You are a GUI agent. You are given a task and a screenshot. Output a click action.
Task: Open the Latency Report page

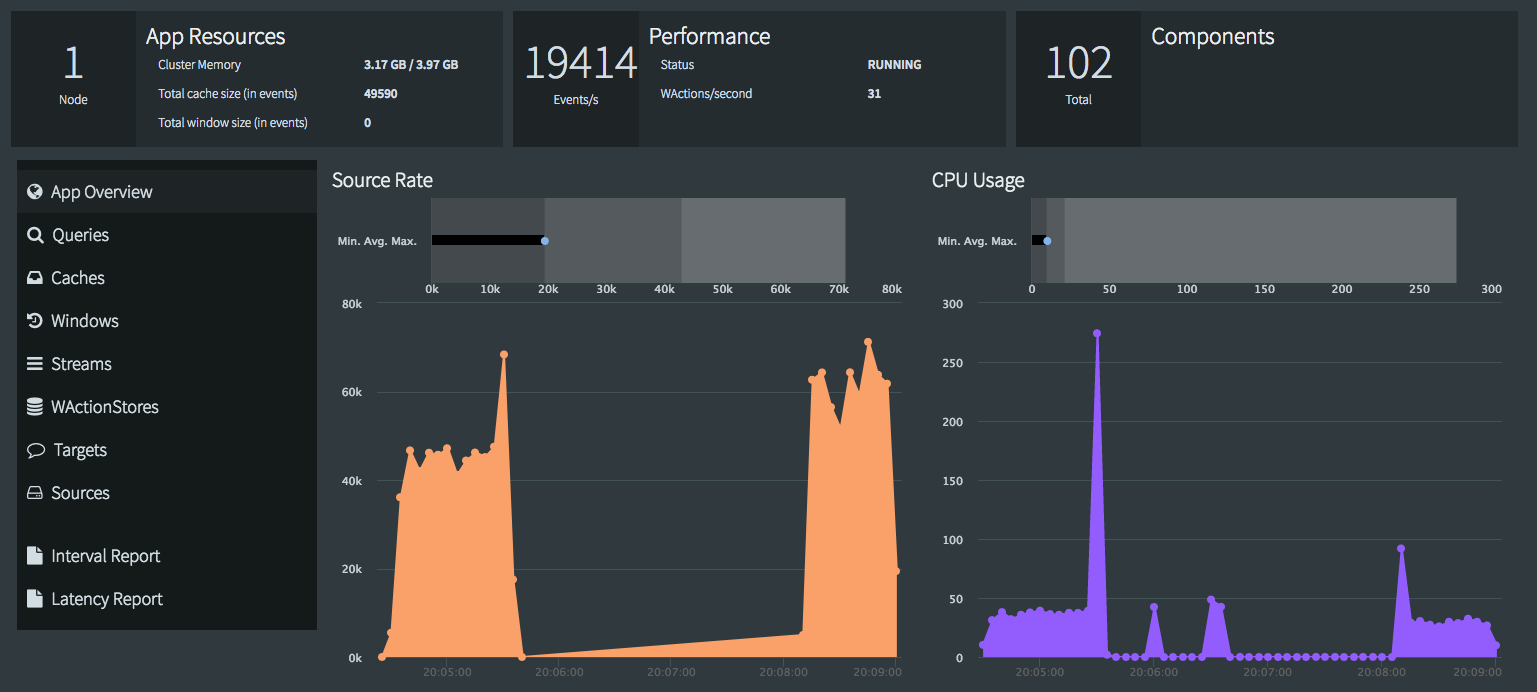(107, 598)
